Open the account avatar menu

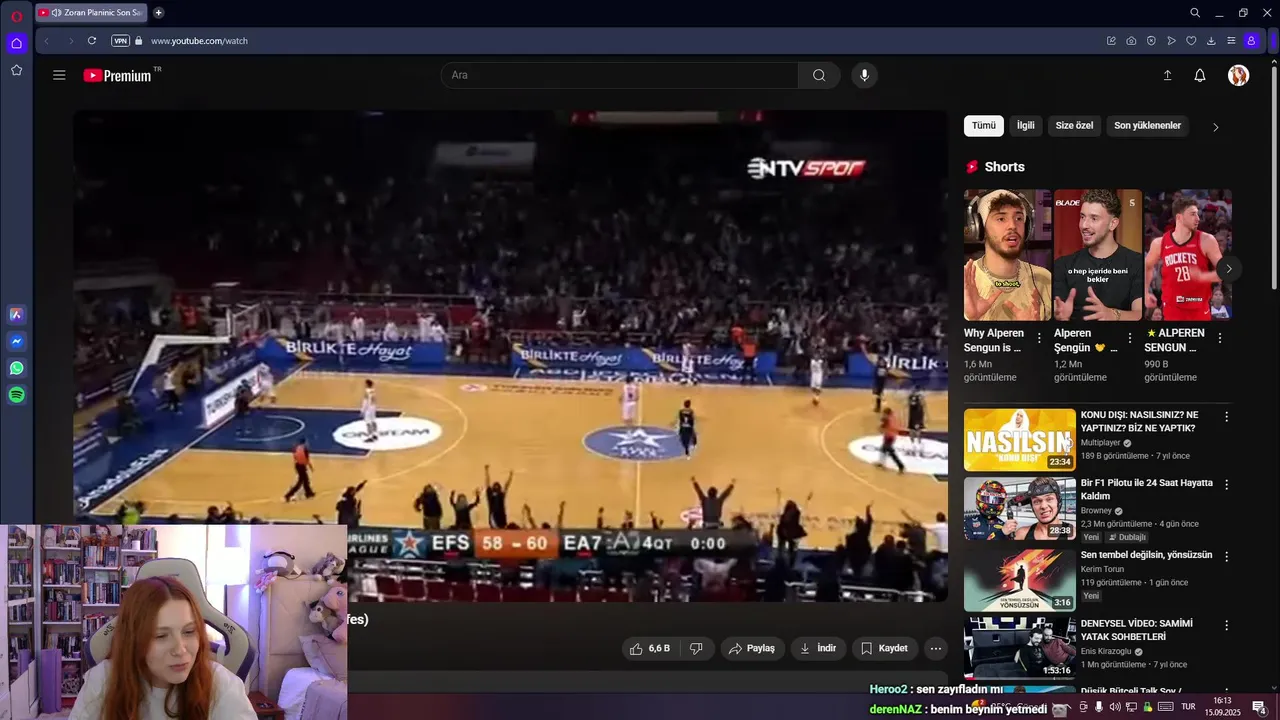coord(1239,75)
